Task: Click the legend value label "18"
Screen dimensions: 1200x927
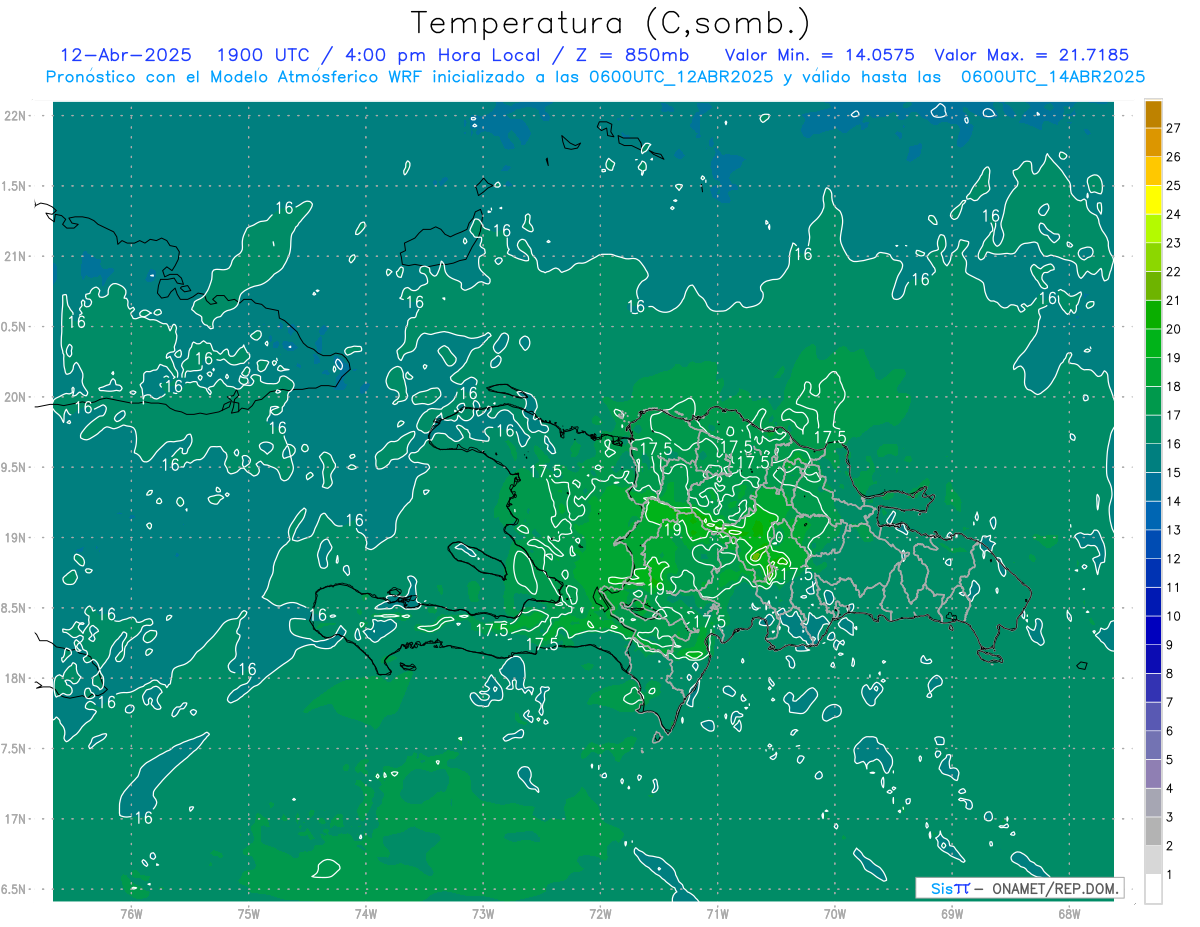Action: tap(1174, 386)
